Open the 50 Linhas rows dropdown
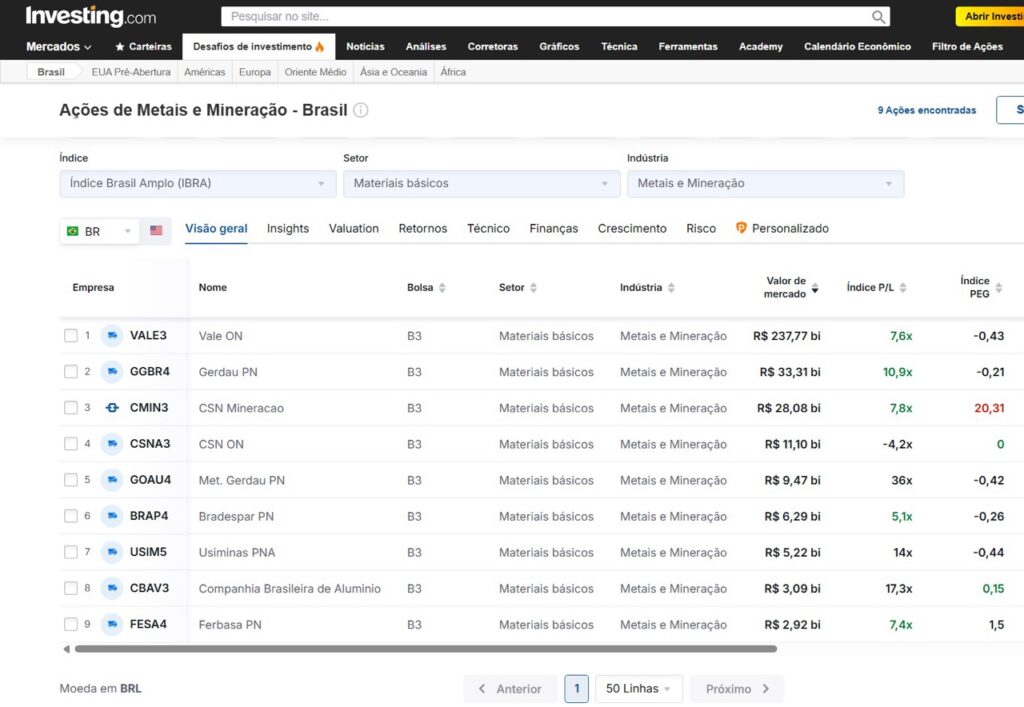Image resolution: width=1024 pixels, height=707 pixels. (x=639, y=689)
